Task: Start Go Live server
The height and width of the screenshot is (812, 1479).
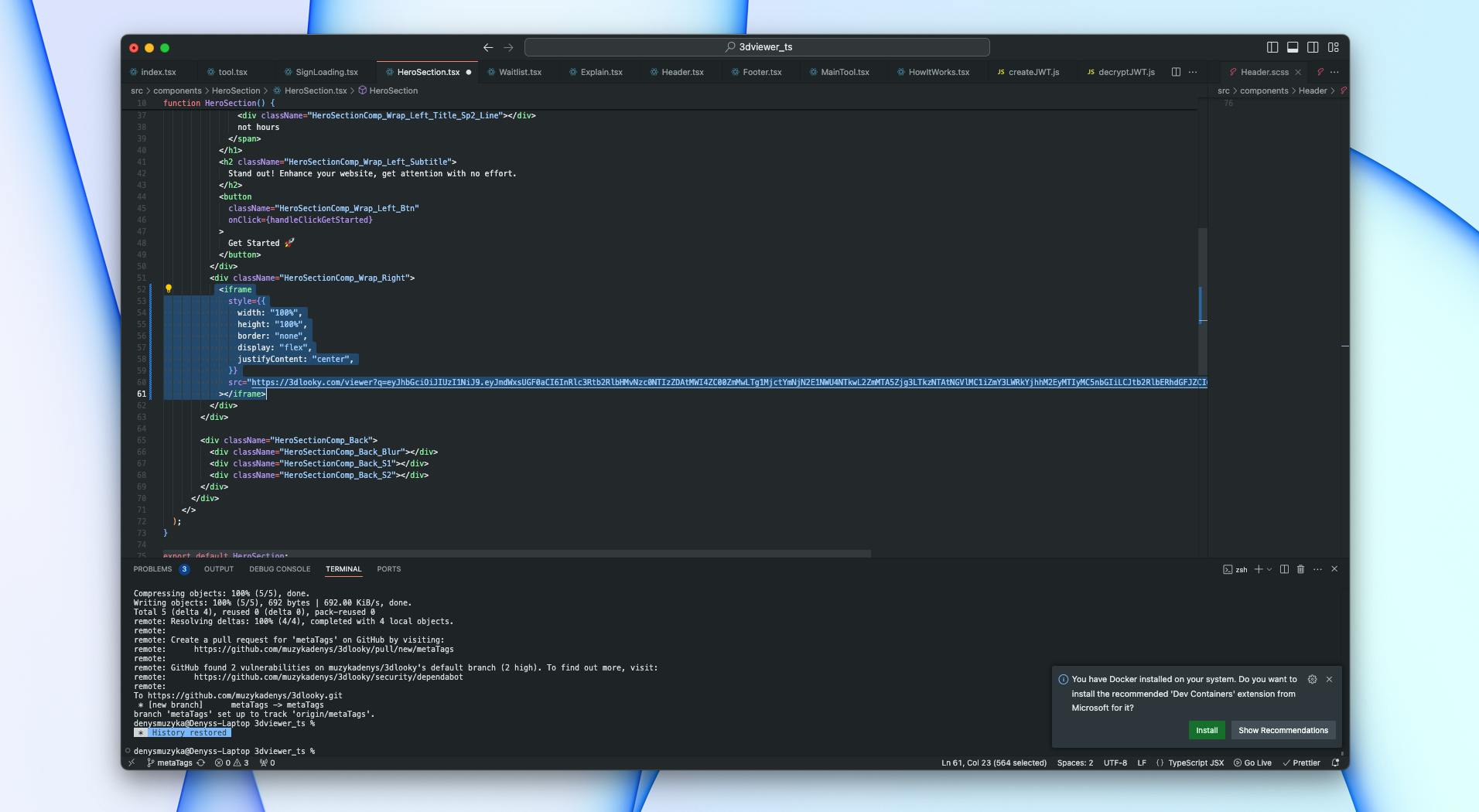Action: [1252, 763]
